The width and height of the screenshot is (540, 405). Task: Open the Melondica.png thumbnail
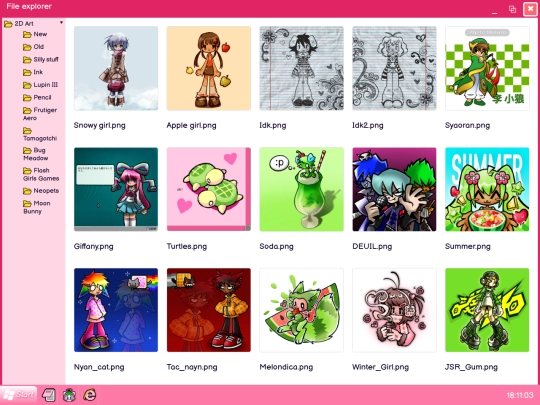click(x=301, y=310)
